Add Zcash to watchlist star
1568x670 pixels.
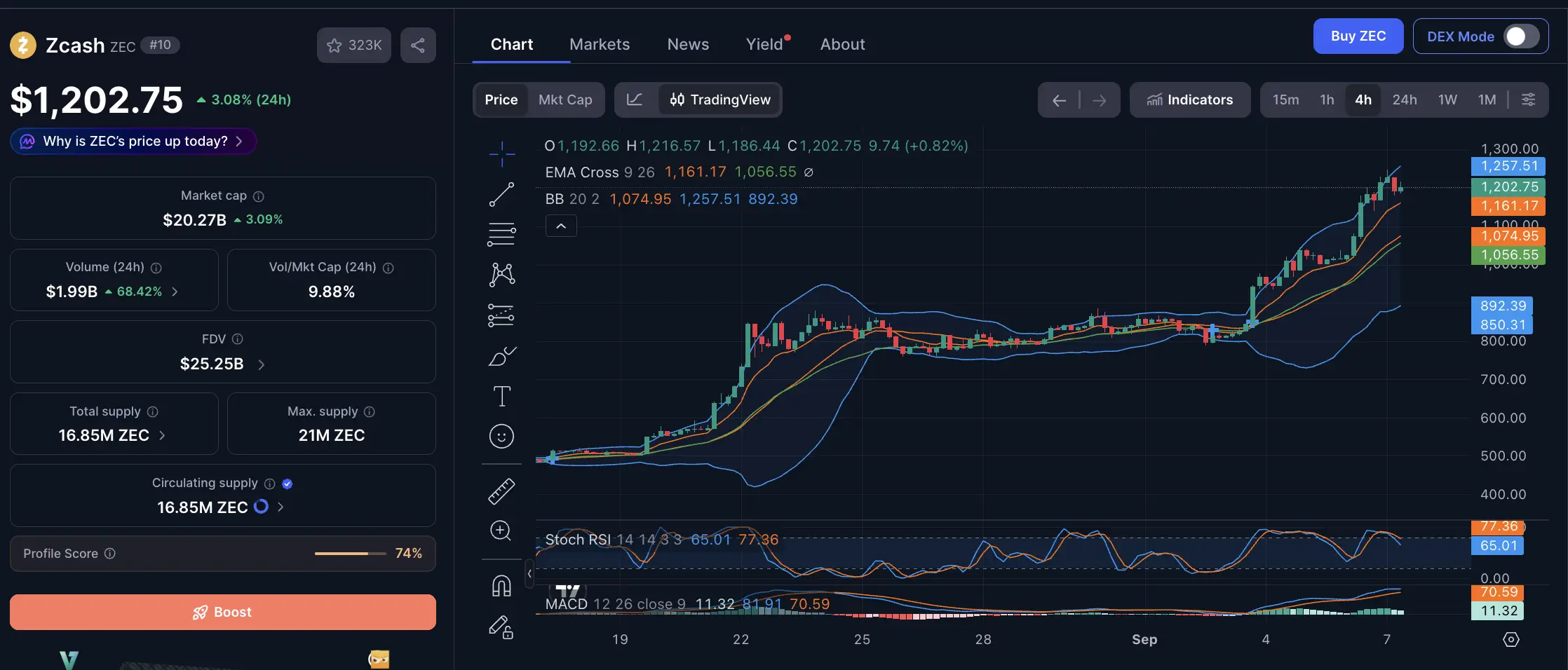(x=354, y=46)
